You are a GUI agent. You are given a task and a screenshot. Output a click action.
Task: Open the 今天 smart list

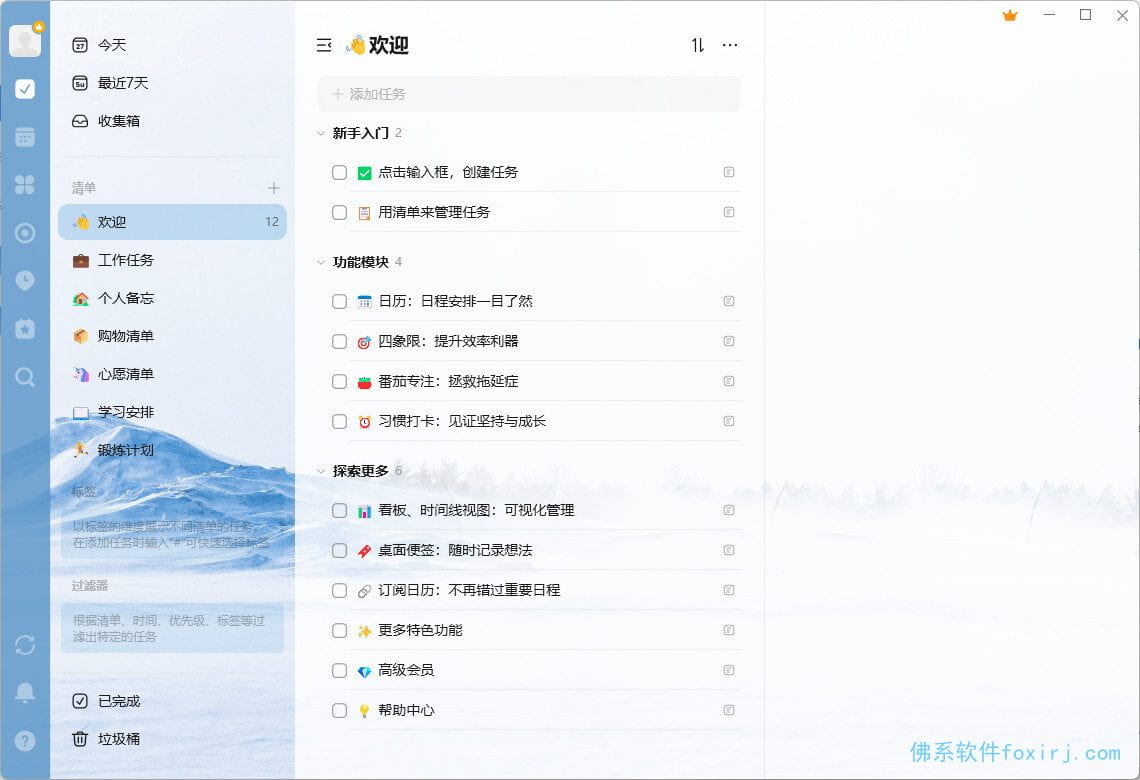pyautogui.click(x=172, y=45)
